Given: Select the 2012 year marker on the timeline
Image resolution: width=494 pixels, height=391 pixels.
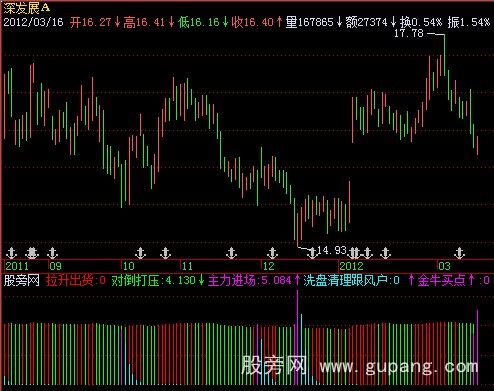Looking at the screenshot, I should (x=351, y=266).
